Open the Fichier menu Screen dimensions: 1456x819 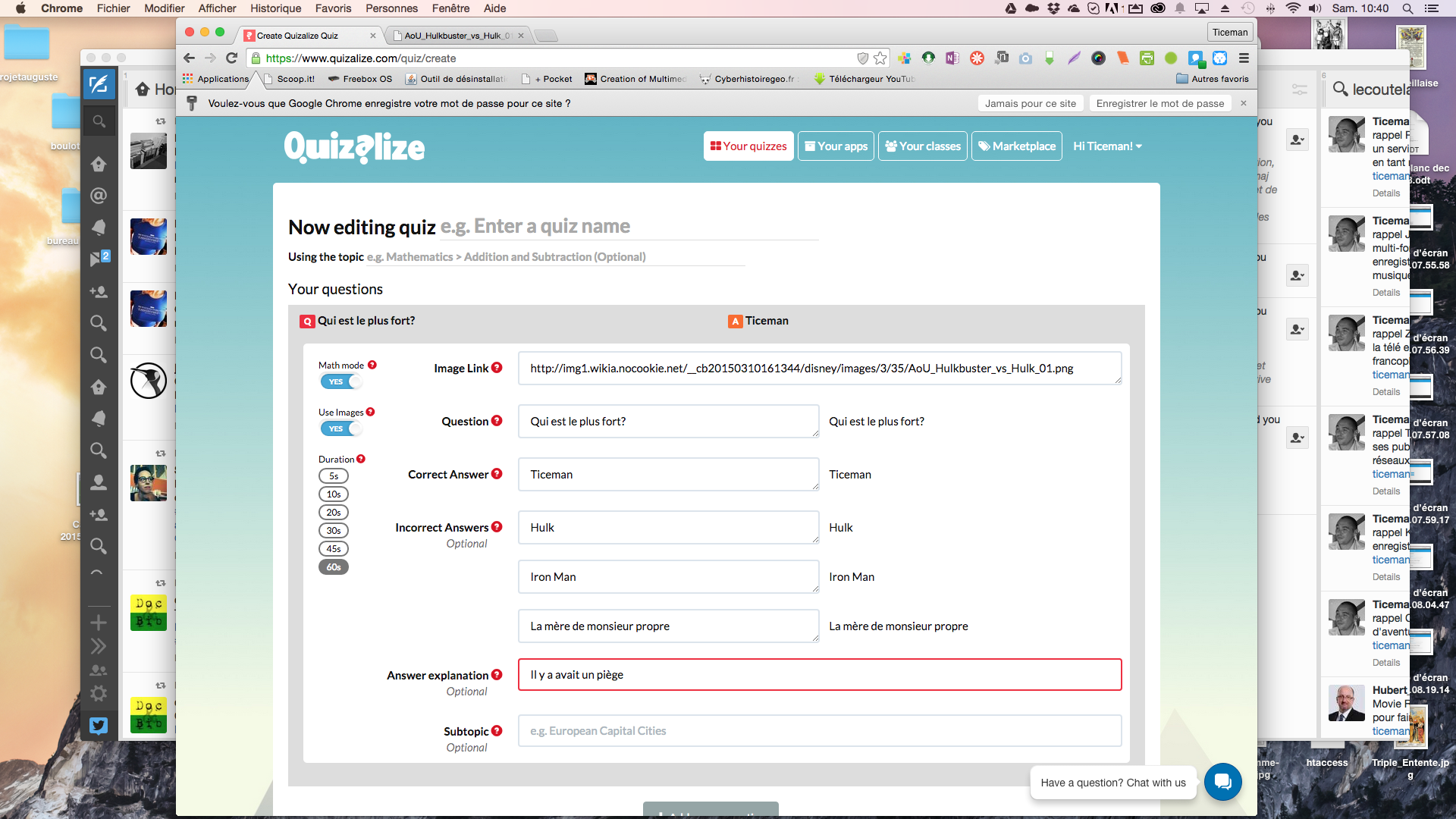click(x=113, y=8)
